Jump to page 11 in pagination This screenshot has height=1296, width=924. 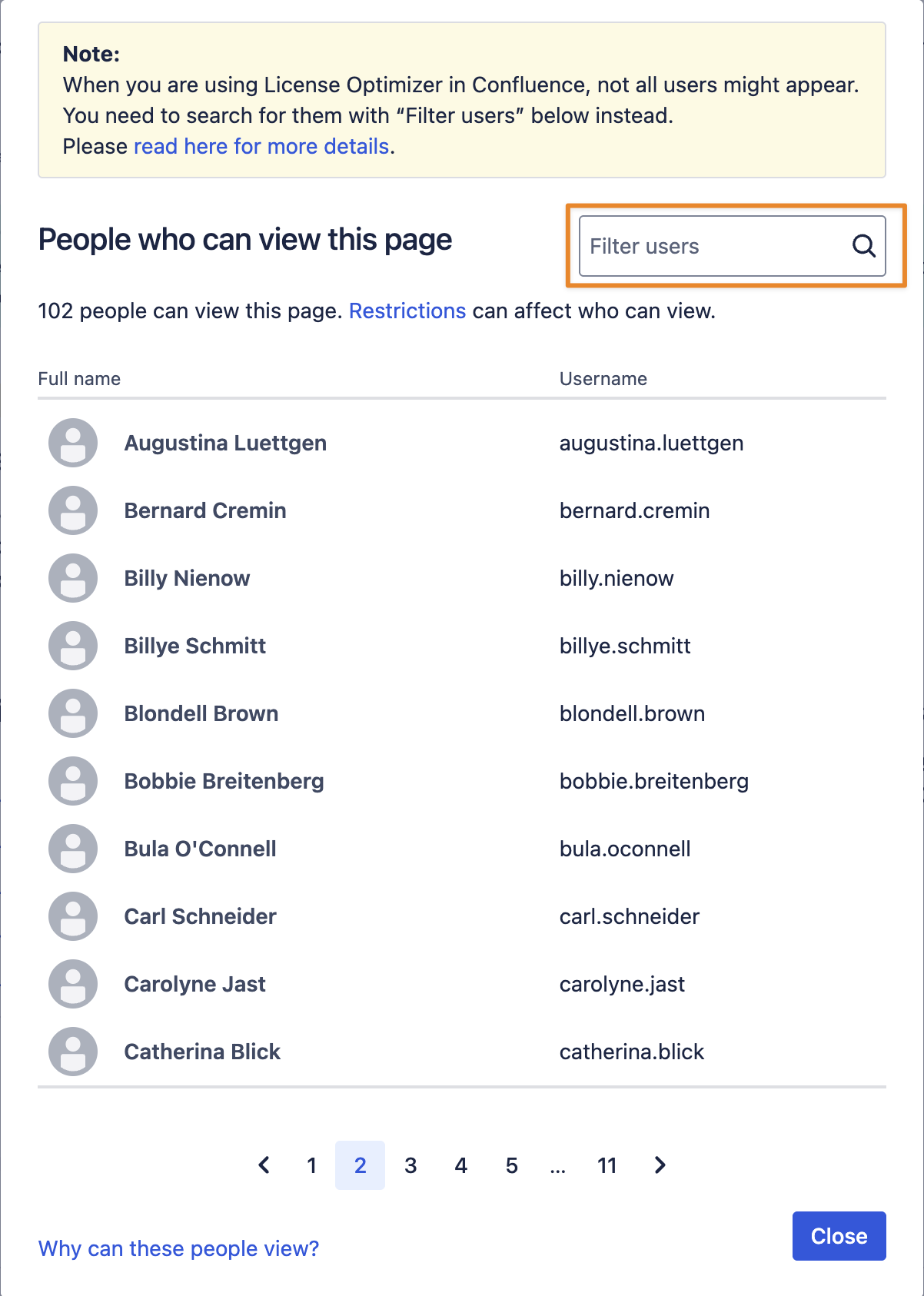[607, 1165]
